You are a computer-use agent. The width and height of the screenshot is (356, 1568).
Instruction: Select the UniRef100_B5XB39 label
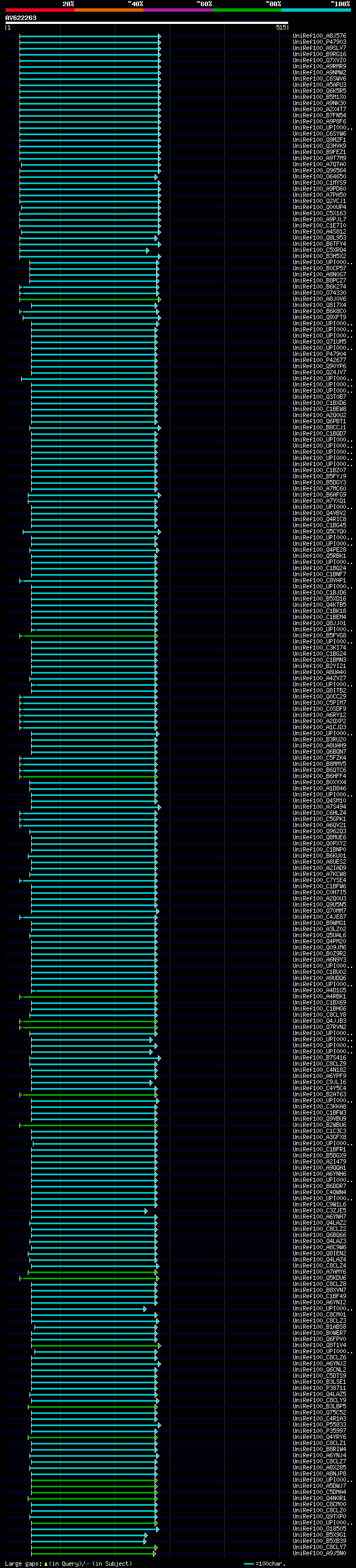pyautogui.click(x=319, y=1541)
